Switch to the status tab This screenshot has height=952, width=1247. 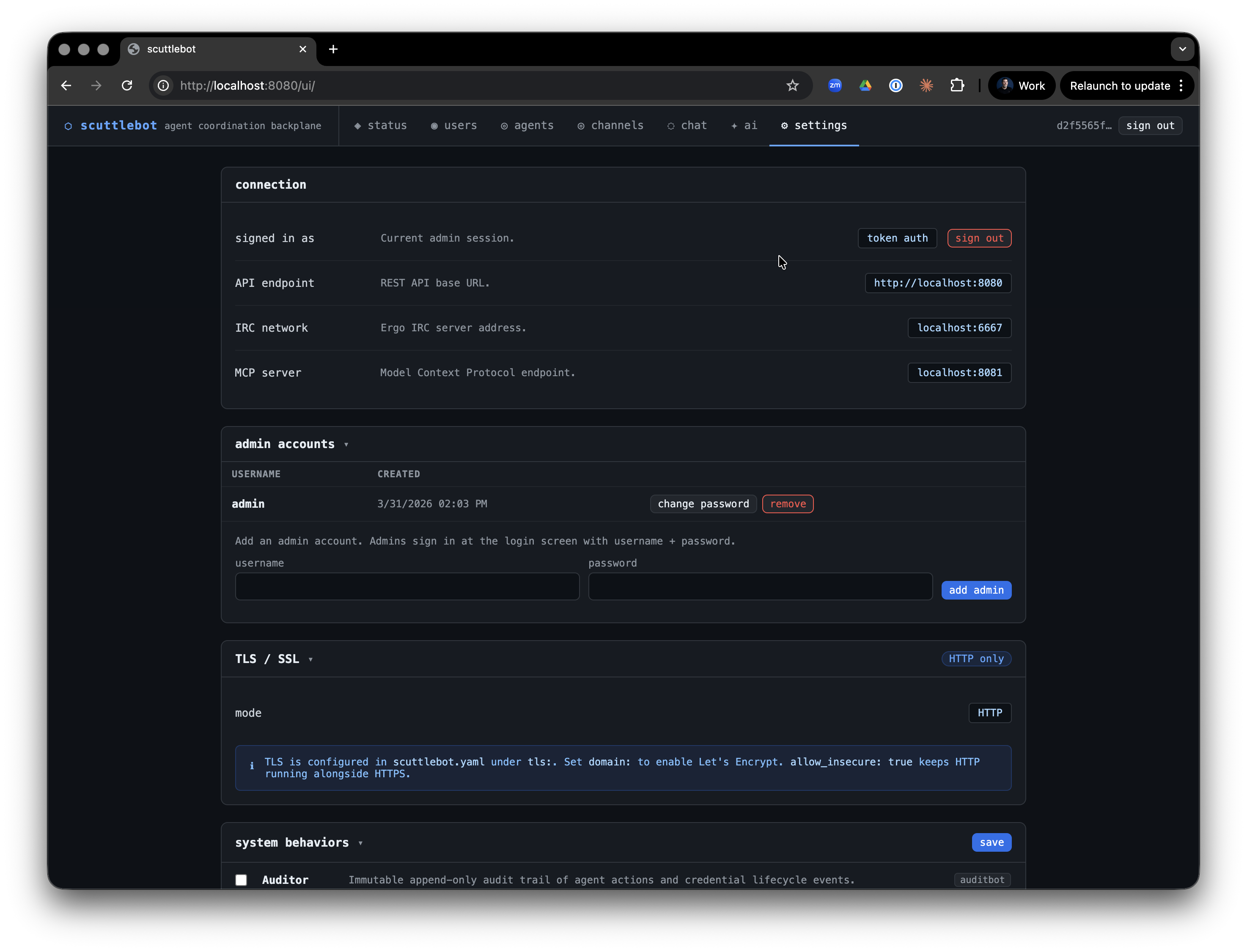coord(380,125)
